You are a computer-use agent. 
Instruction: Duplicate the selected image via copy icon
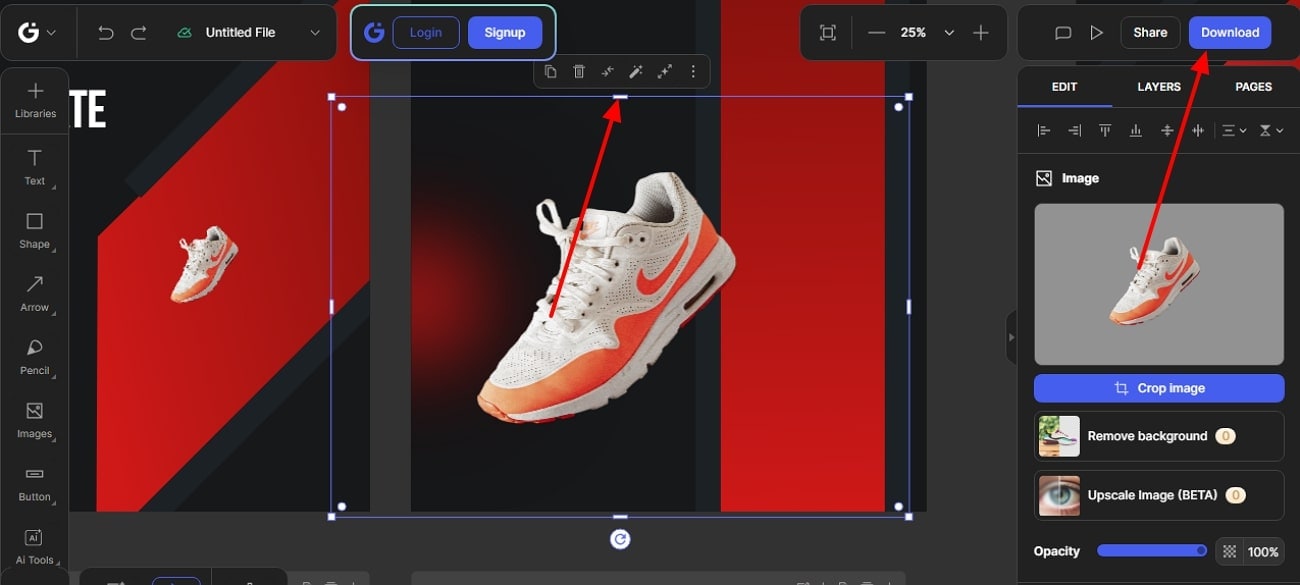[550, 71]
